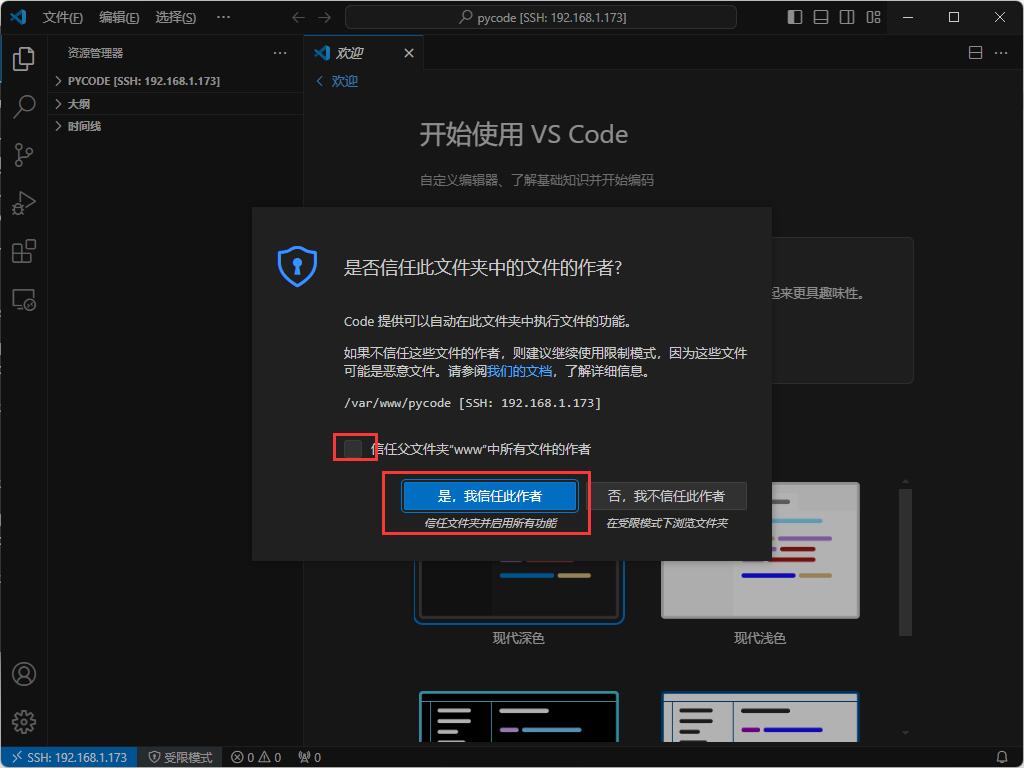Toggle primary sidebar layout icon in title bar
Image resolution: width=1024 pixels, height=768 pixels.
click(795, 17)
